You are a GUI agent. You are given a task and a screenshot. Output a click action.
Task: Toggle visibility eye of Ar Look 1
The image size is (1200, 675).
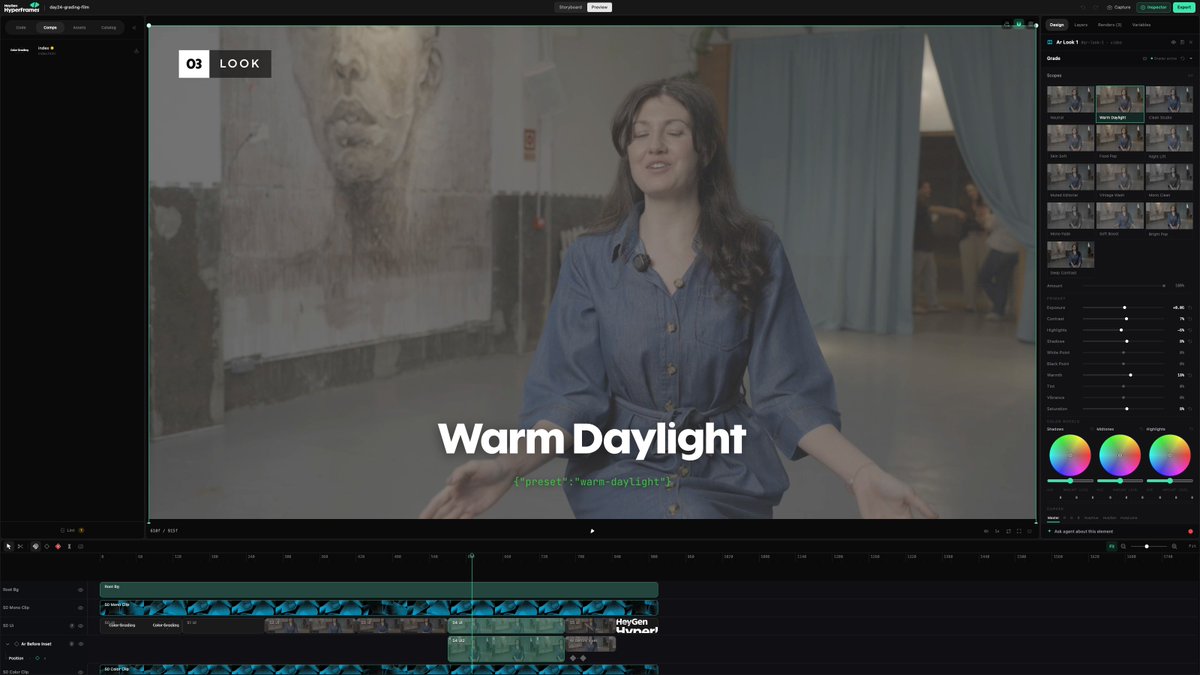click(x=1173, y=42)
